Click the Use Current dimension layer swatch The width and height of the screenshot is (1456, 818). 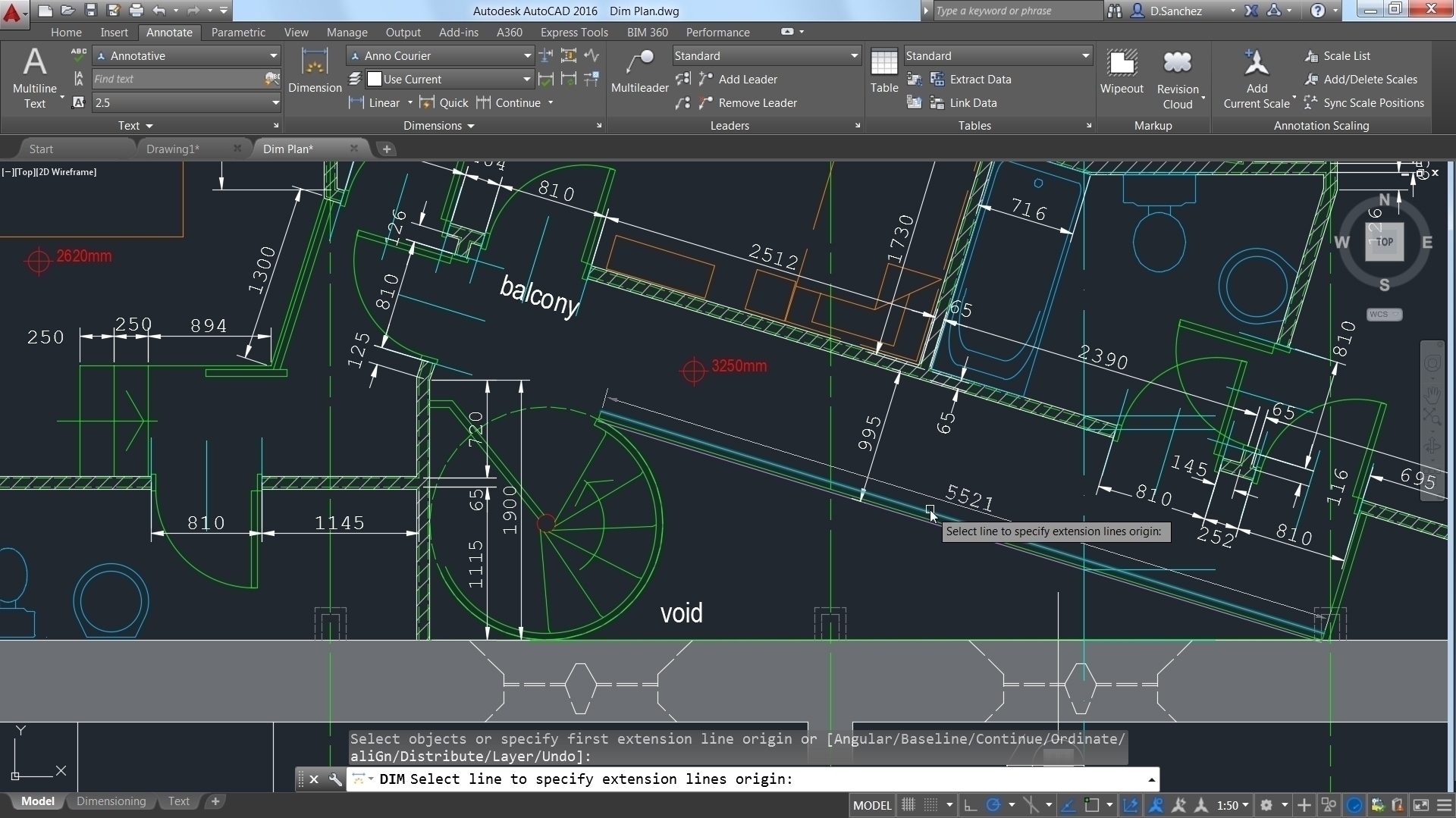click(375, 78)
